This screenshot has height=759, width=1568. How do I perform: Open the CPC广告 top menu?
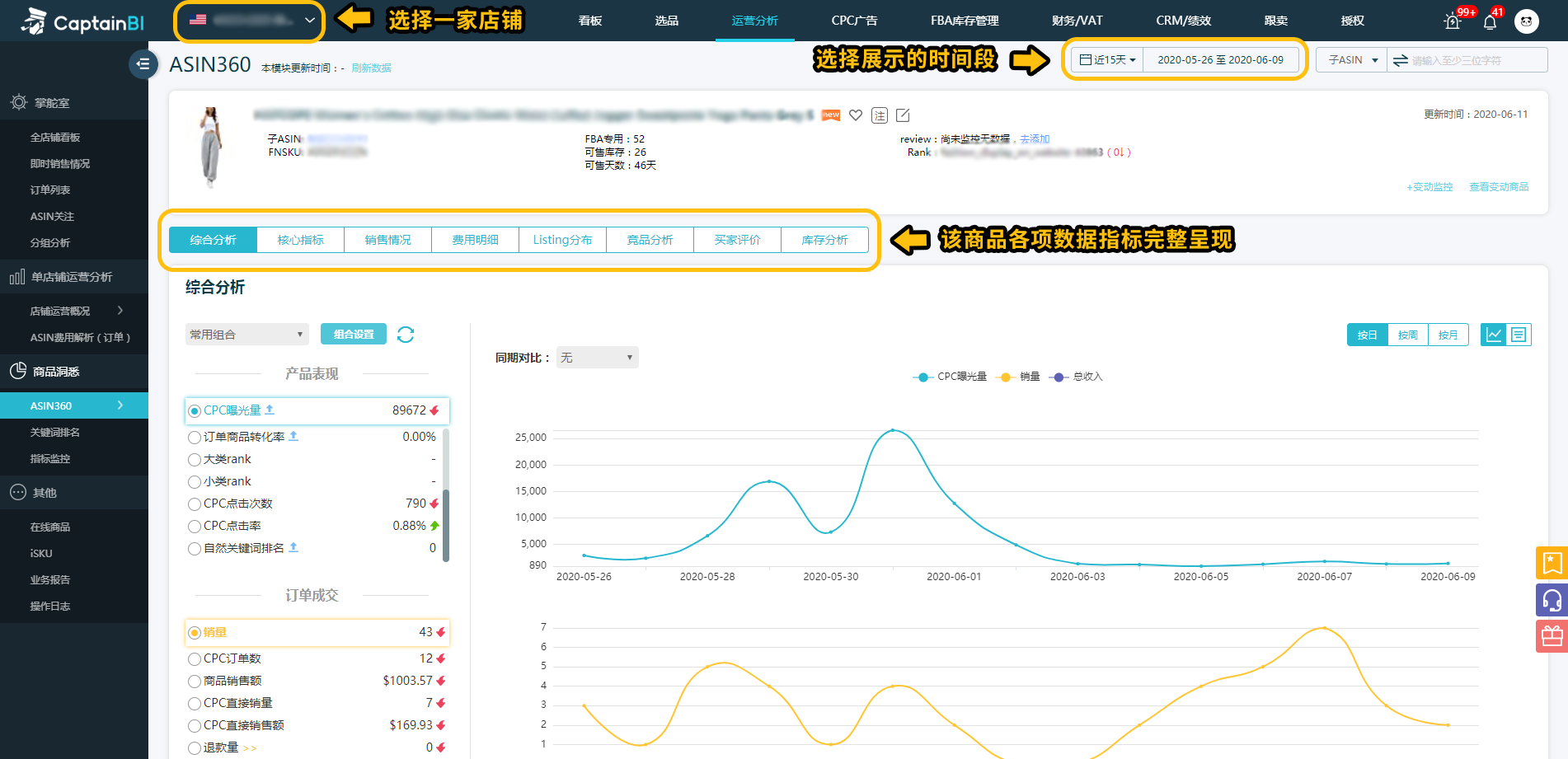click(x=854, y=21)
